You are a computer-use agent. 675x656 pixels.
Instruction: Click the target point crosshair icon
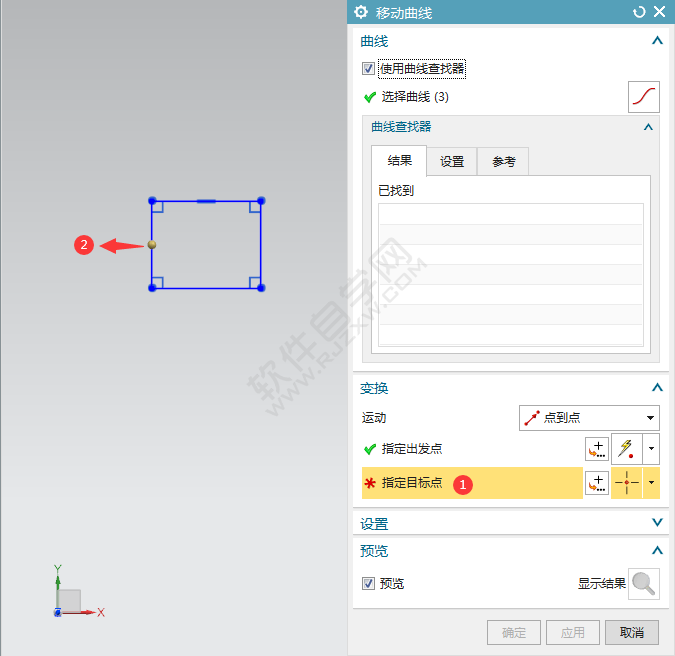[626, 483]
